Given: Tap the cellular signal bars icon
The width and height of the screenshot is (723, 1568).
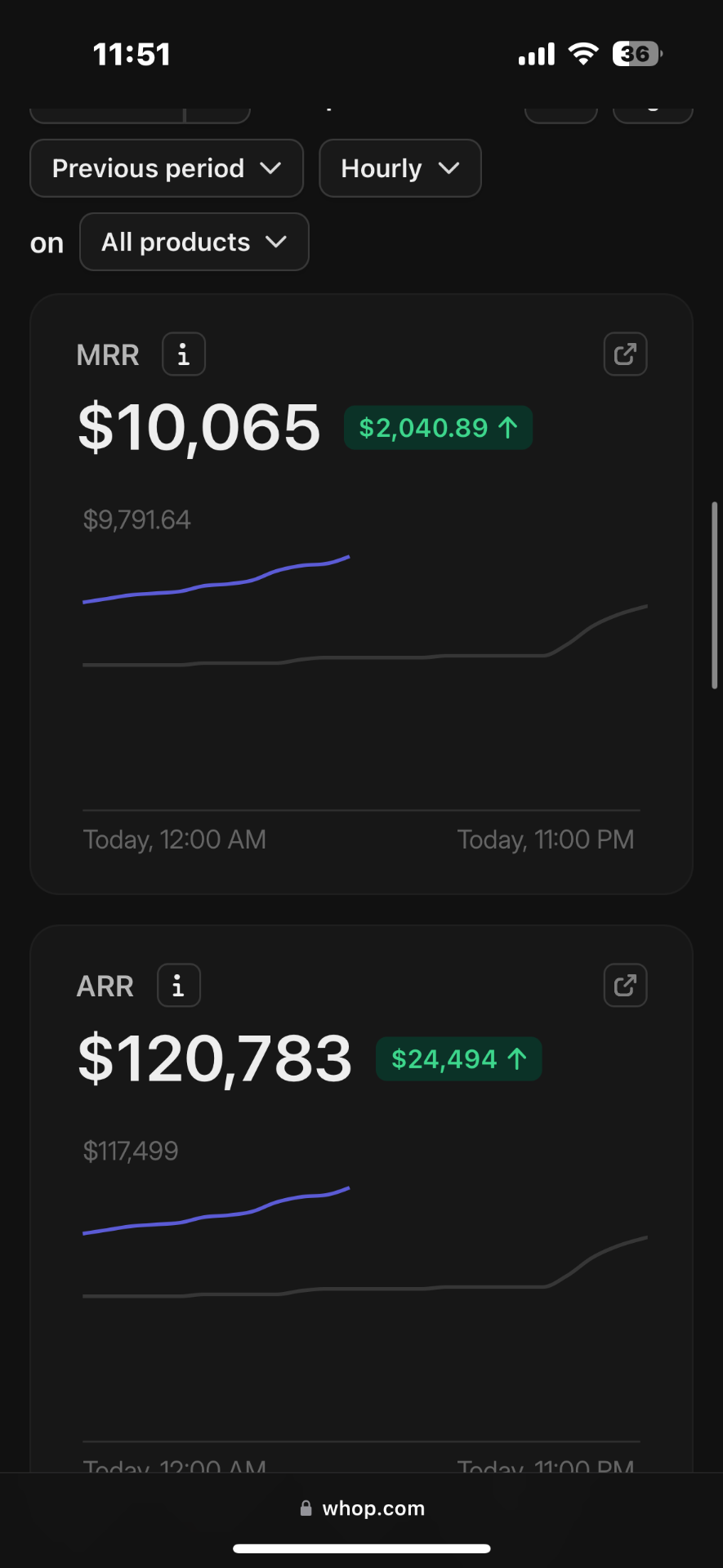Looking at the screenshot, I should 537,54.
